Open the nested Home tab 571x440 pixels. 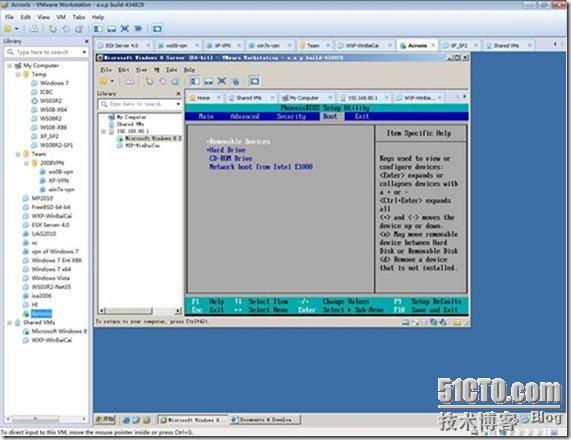click(203, 98)
